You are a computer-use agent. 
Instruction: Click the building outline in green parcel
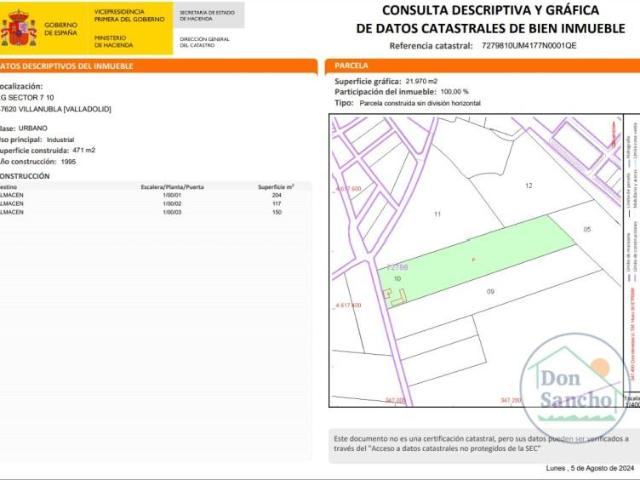[395, 297]
